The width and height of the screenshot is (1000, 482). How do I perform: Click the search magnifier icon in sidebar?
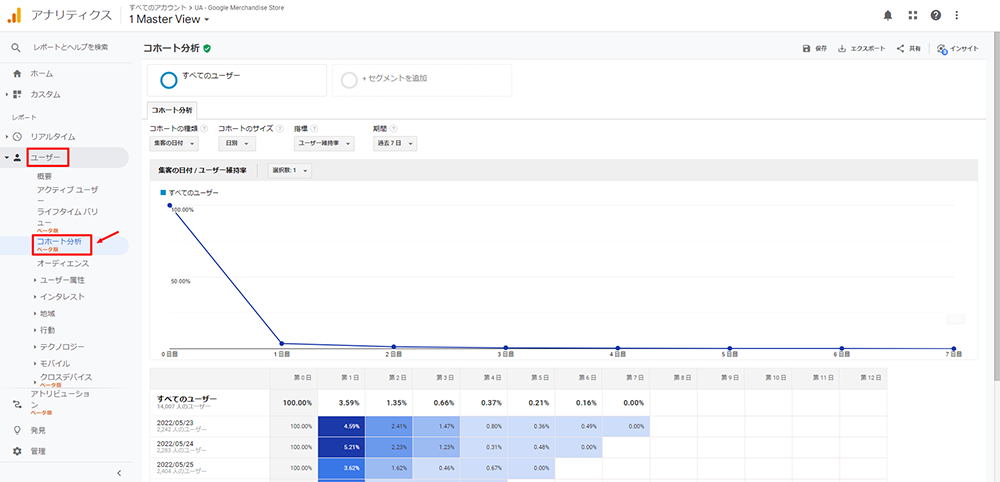click(16, 47)
